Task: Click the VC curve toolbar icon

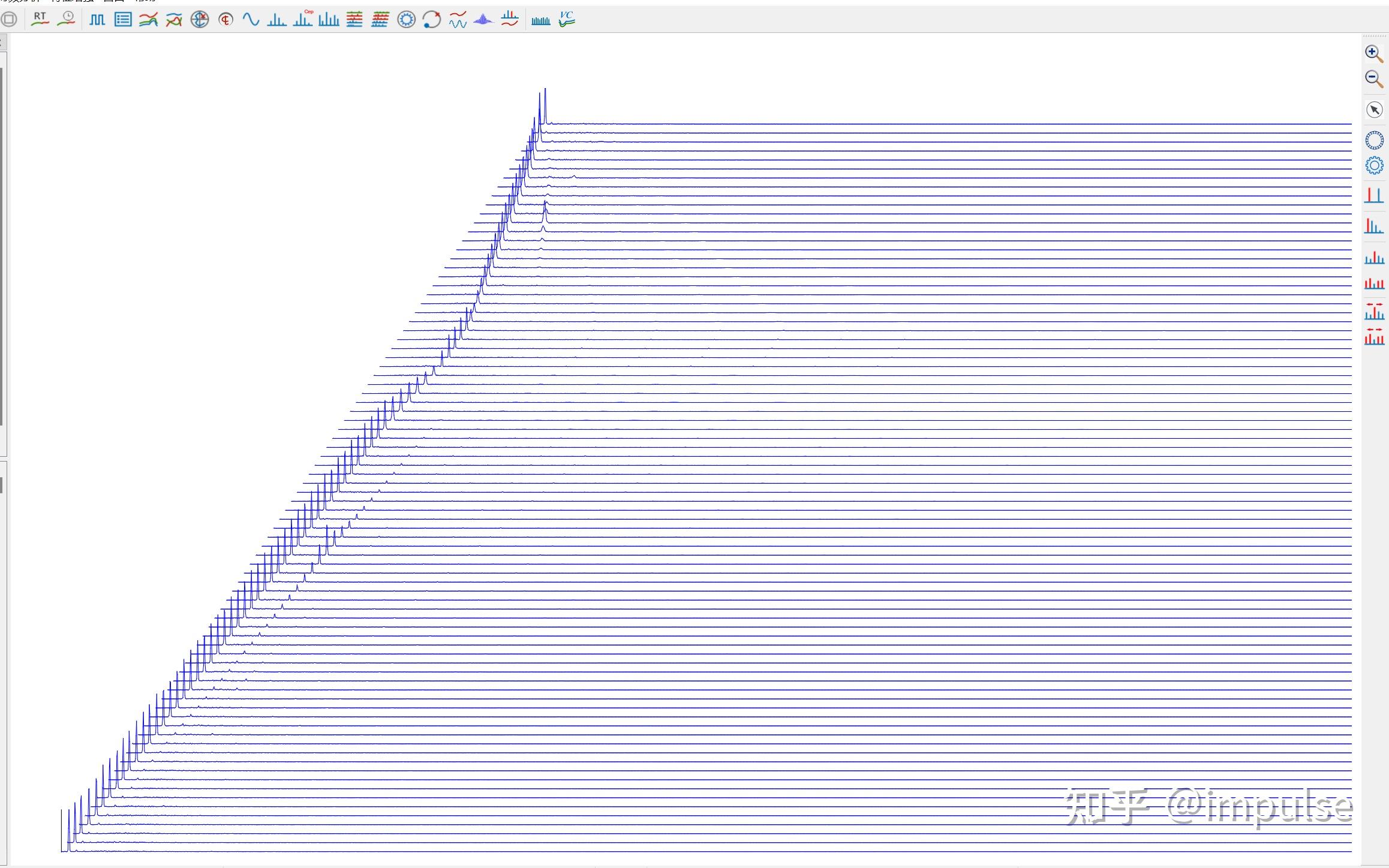Action: [566, 19]
